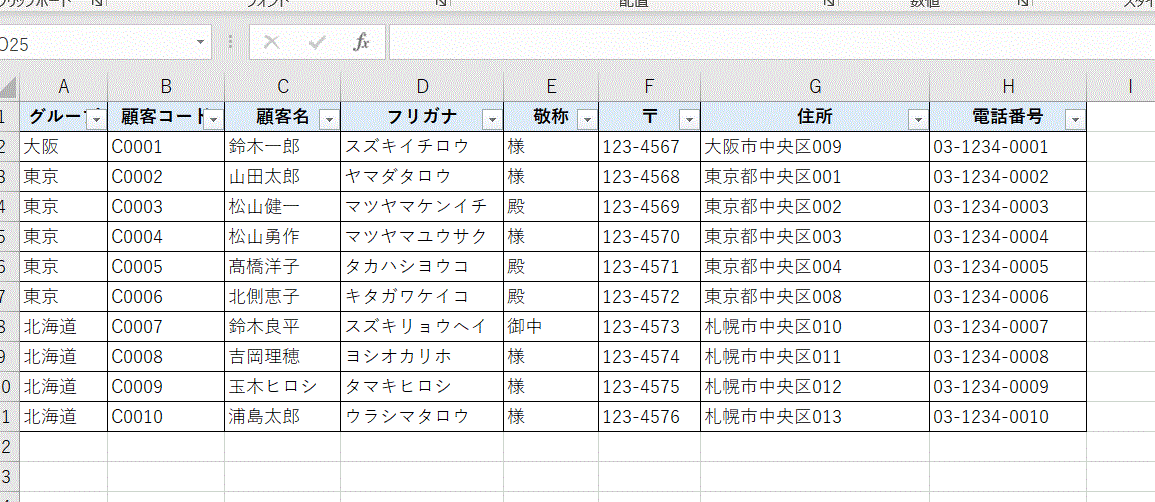Image resolution: width=1155 pixels, height=502 pixels.
Task: Select the 顧客名 header cell
Action: point(282,116)
